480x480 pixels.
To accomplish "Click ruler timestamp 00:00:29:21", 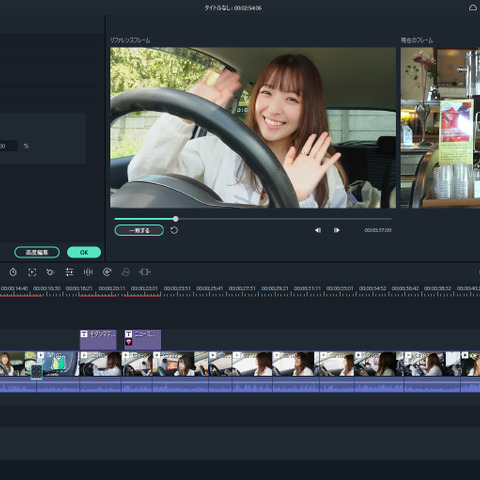I will pyautogui.click(x=275, y=288).
